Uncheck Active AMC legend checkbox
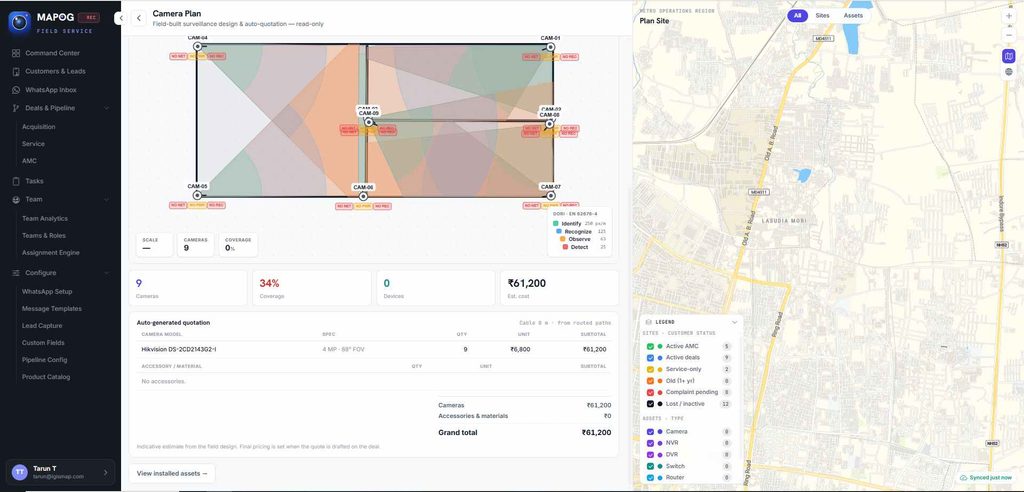1024x492 pixels. [x=650, y=346]
